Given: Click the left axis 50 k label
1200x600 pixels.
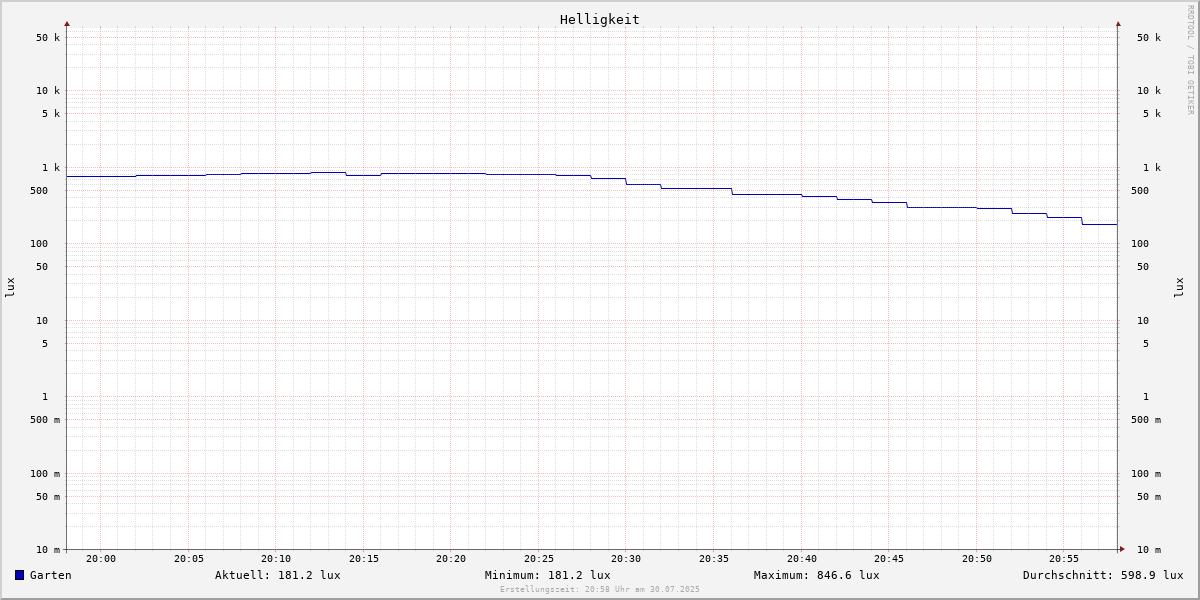Looking at the screenshot, I should point(48,38).
